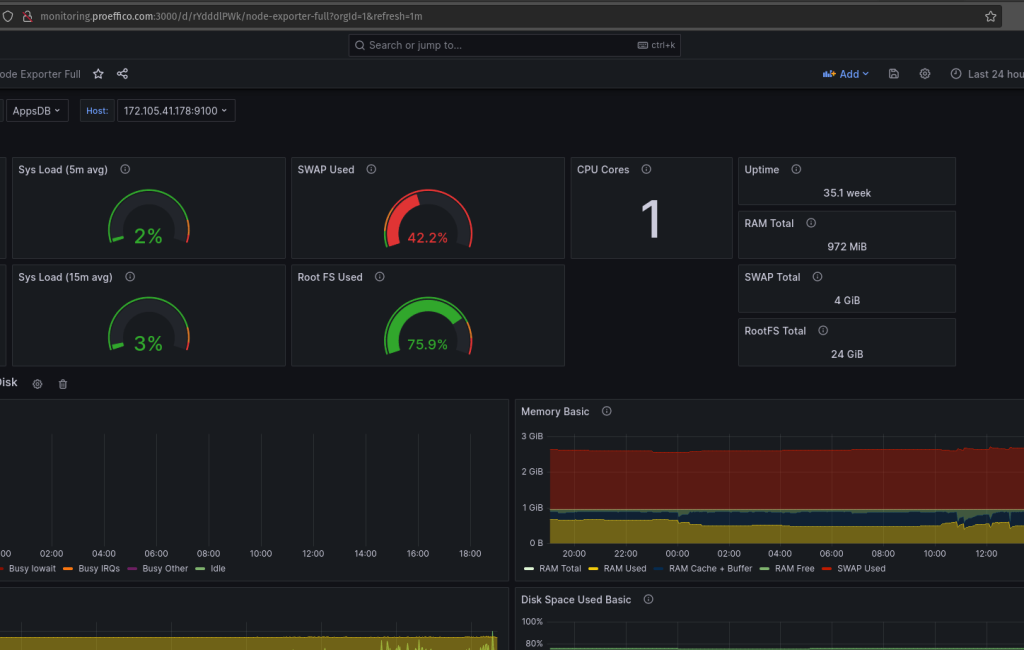The width and height of the screenshot is (1024, 650).
Task: Star the Node Exporter Full dashboard
Action: click(x=98, y=74)
